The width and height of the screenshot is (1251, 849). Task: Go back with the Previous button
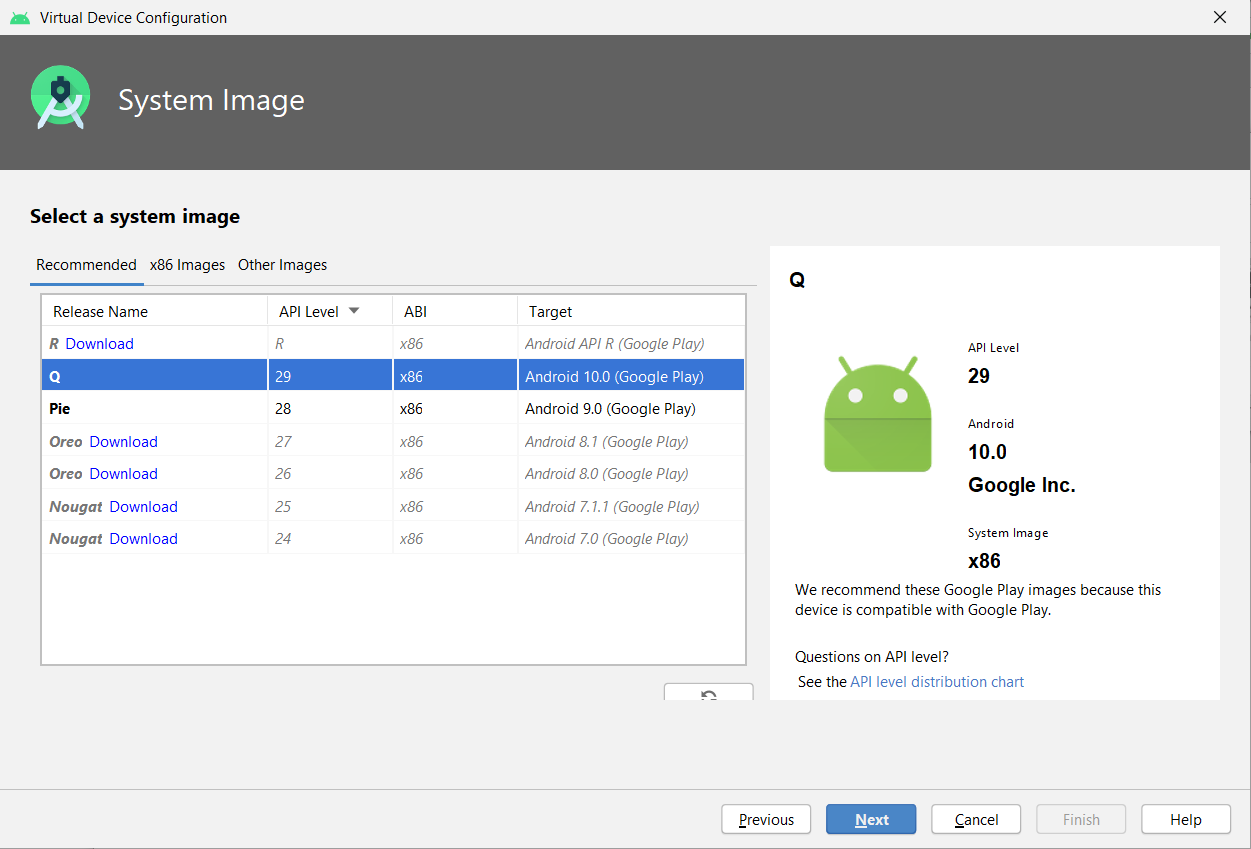(x=766, y=820)
